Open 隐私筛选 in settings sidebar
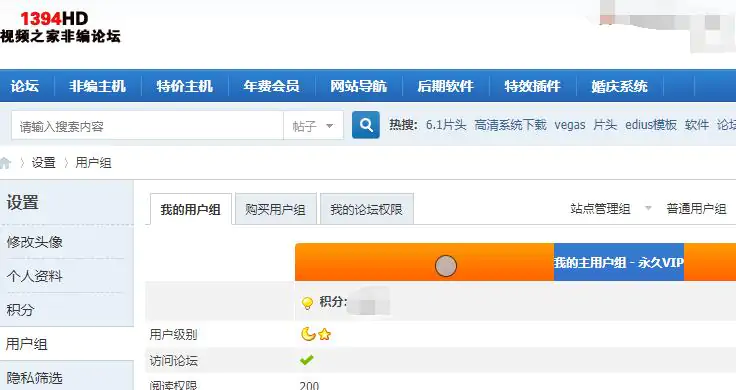Screen dimensions: 736x390 (x=35, y=378)
